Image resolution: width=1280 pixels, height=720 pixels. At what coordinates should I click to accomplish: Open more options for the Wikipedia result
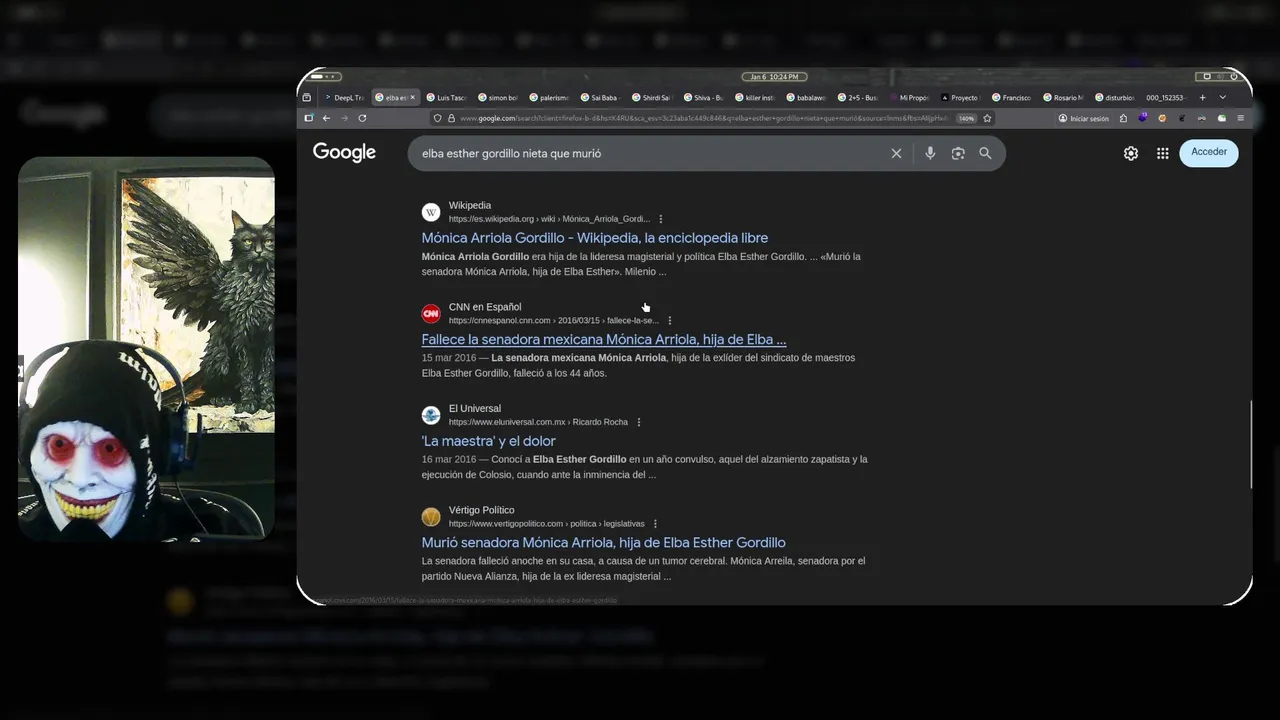coord(661,219)
